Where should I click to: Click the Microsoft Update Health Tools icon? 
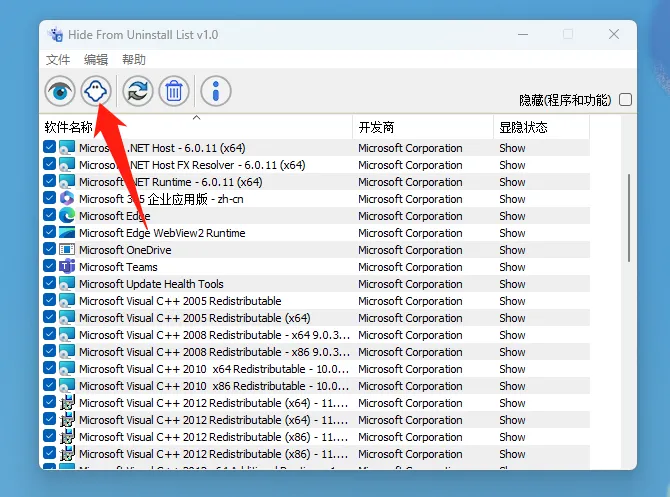[67, 284]
